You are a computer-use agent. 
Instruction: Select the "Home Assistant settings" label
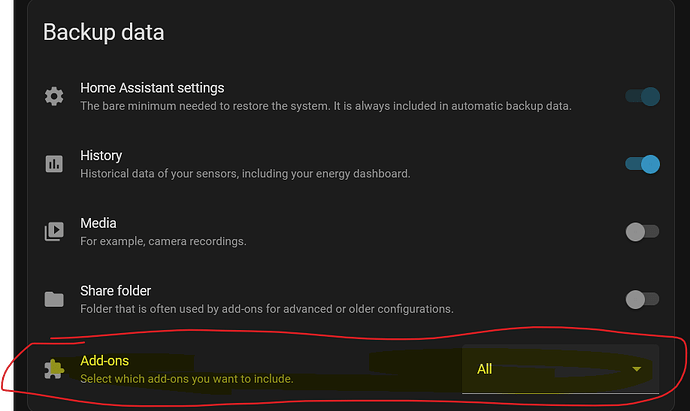pyautogui.click(x=152, y=88)
